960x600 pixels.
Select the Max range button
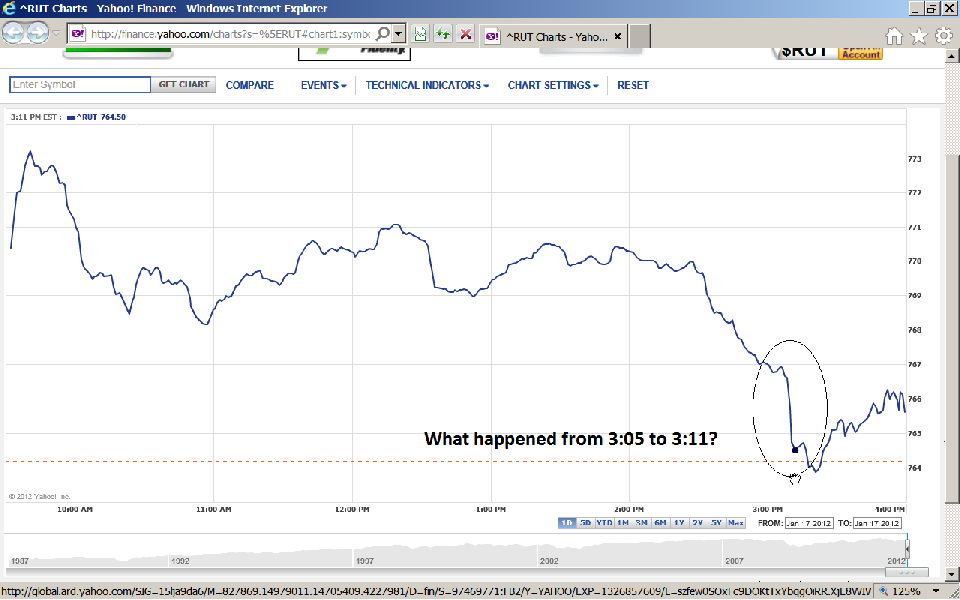pos(736,523)
